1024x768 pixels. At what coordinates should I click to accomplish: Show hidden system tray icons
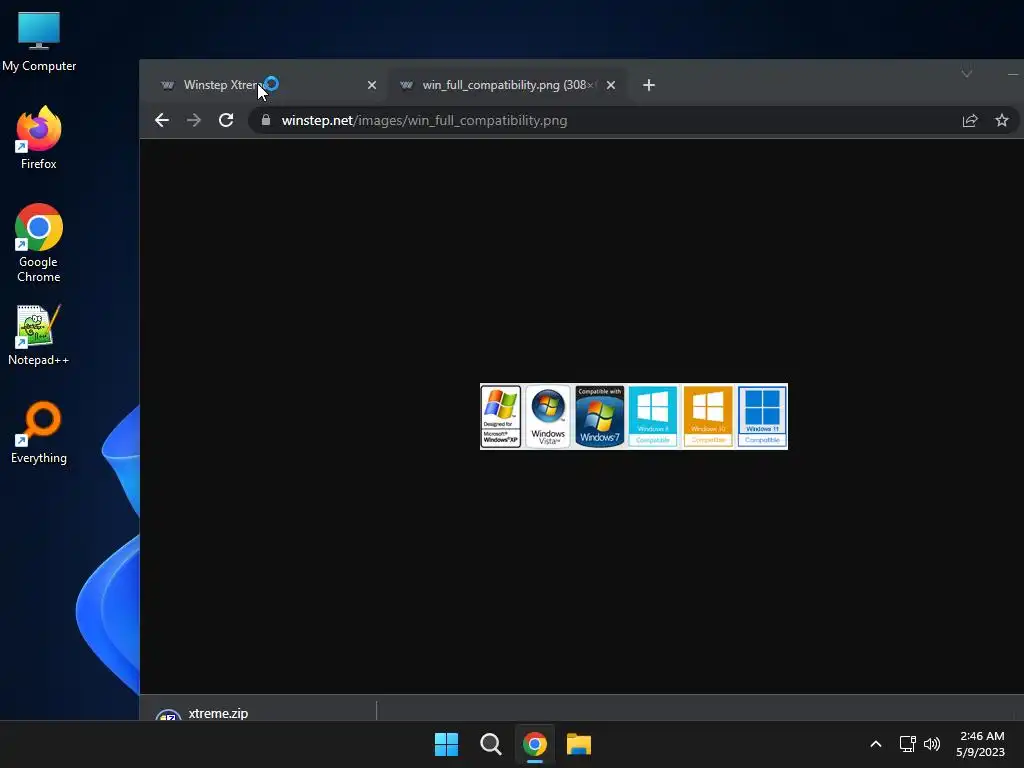[x=876, y=744]
